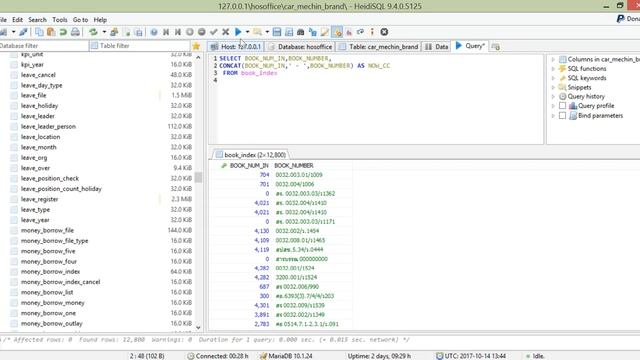Enable the Bind parameters checkbox
Screen dimensions: 640x360
pos(562,116)
